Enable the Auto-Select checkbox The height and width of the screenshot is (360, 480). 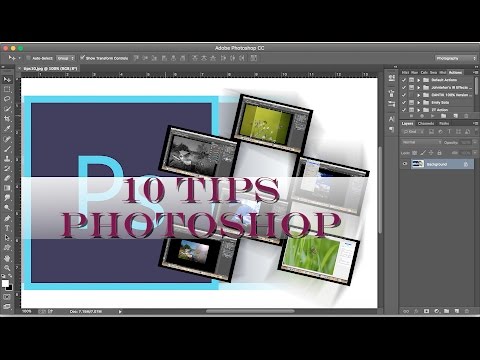pos(28,58)
